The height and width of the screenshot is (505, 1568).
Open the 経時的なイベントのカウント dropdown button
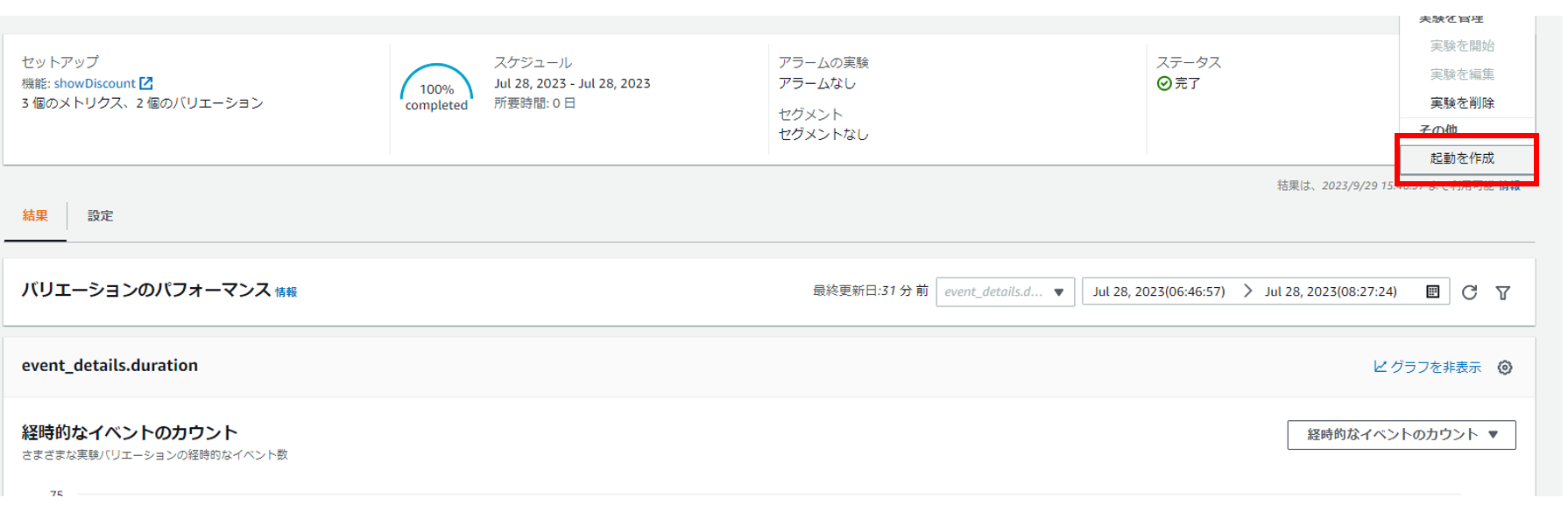pos(1401,435)
